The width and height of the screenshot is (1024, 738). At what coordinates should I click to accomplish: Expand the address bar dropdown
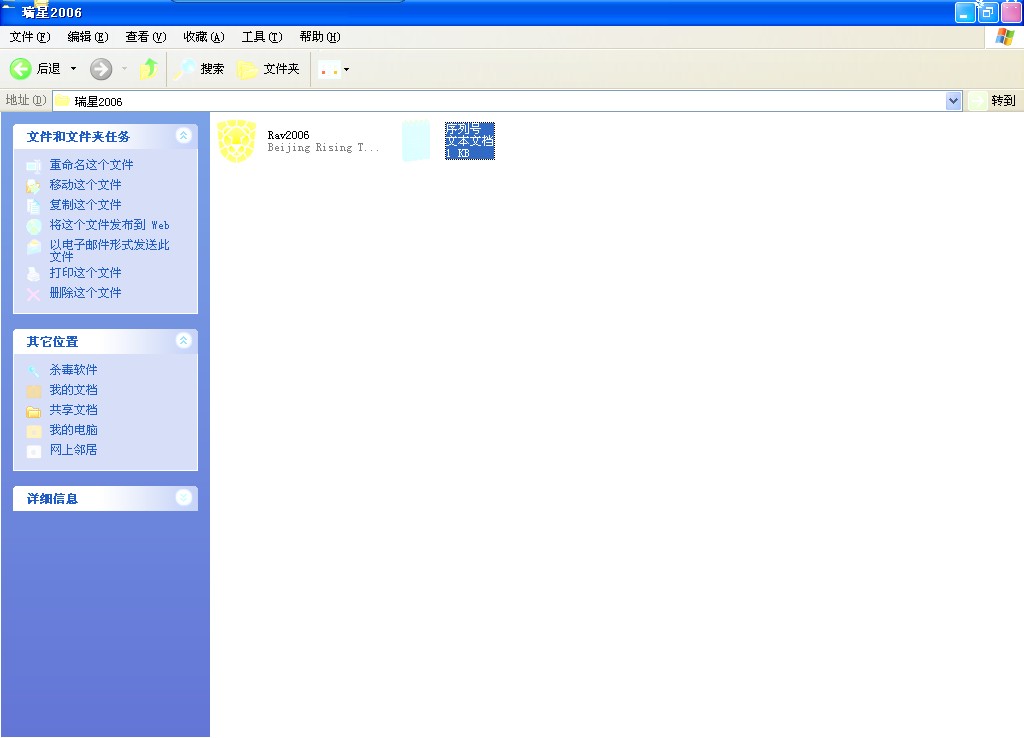pyautogui.click(x=953, y=101)
